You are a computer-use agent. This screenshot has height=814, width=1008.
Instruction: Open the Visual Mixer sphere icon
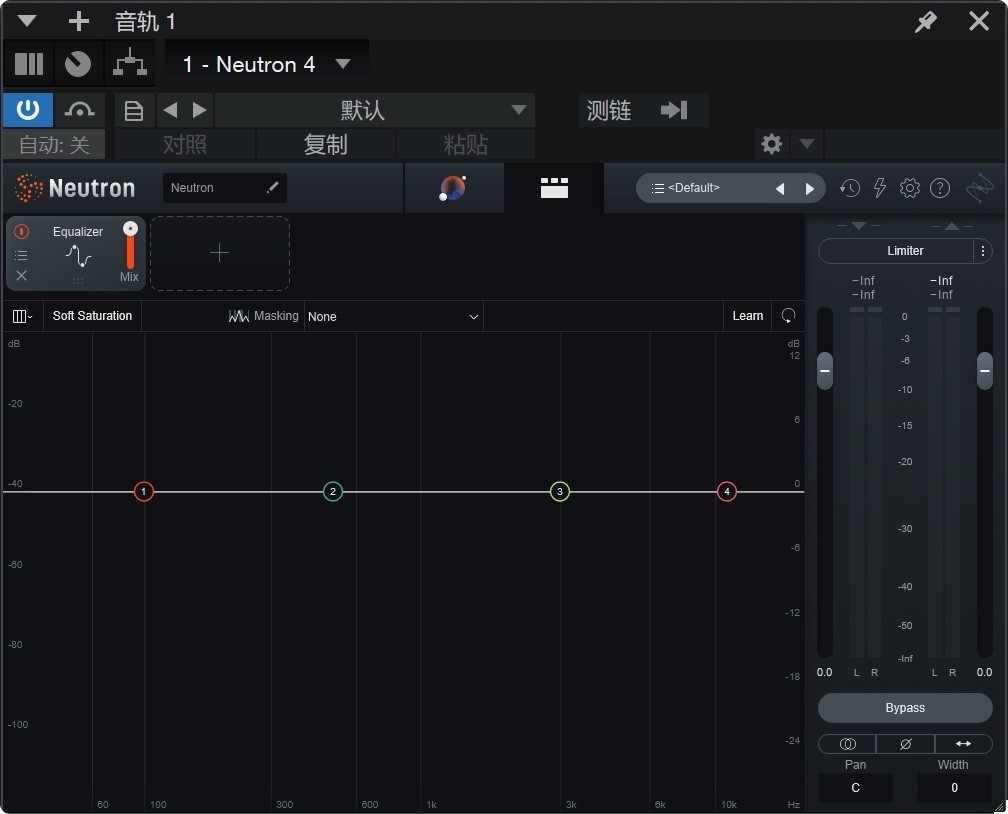(454, 188)
